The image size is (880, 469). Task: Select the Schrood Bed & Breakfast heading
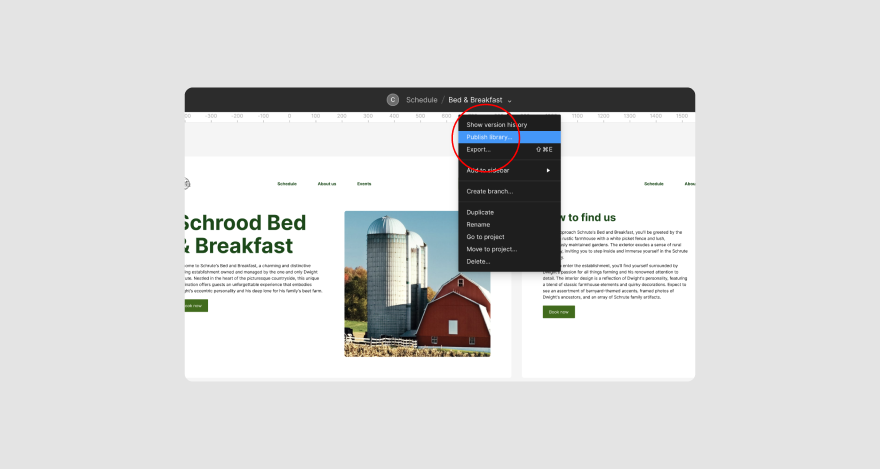[x=245, y=234]
